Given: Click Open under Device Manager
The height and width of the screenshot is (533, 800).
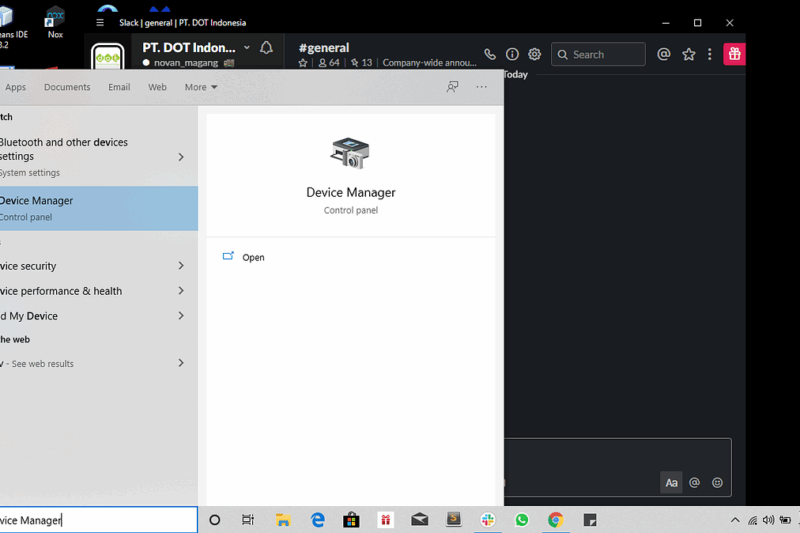Looking at the screenshot, I should (x=253, y=257).
